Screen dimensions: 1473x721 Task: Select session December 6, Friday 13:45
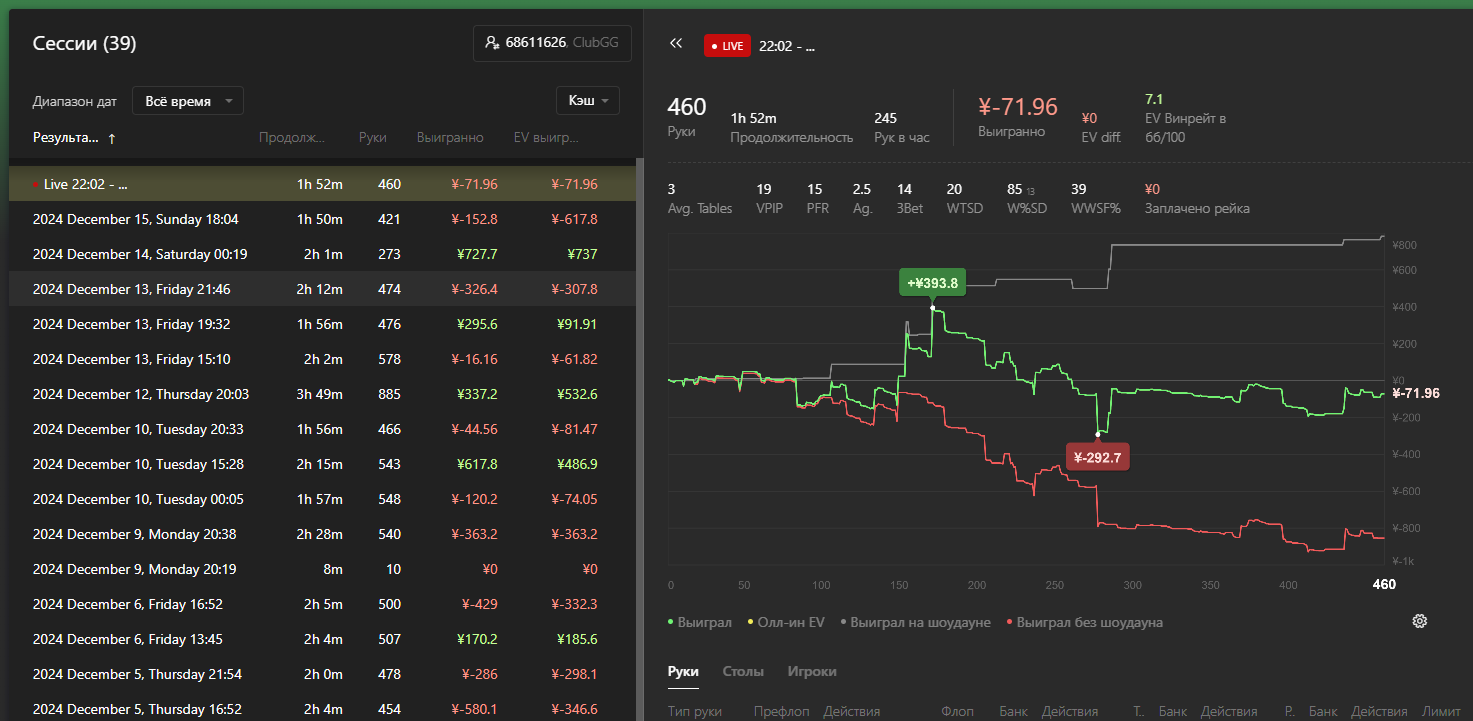point(322,639)
